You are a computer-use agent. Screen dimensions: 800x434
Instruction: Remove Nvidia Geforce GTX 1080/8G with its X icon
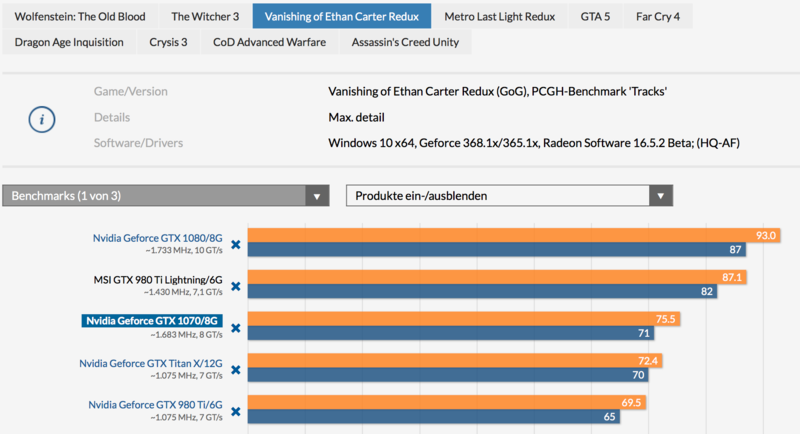[x=236, y=244]
